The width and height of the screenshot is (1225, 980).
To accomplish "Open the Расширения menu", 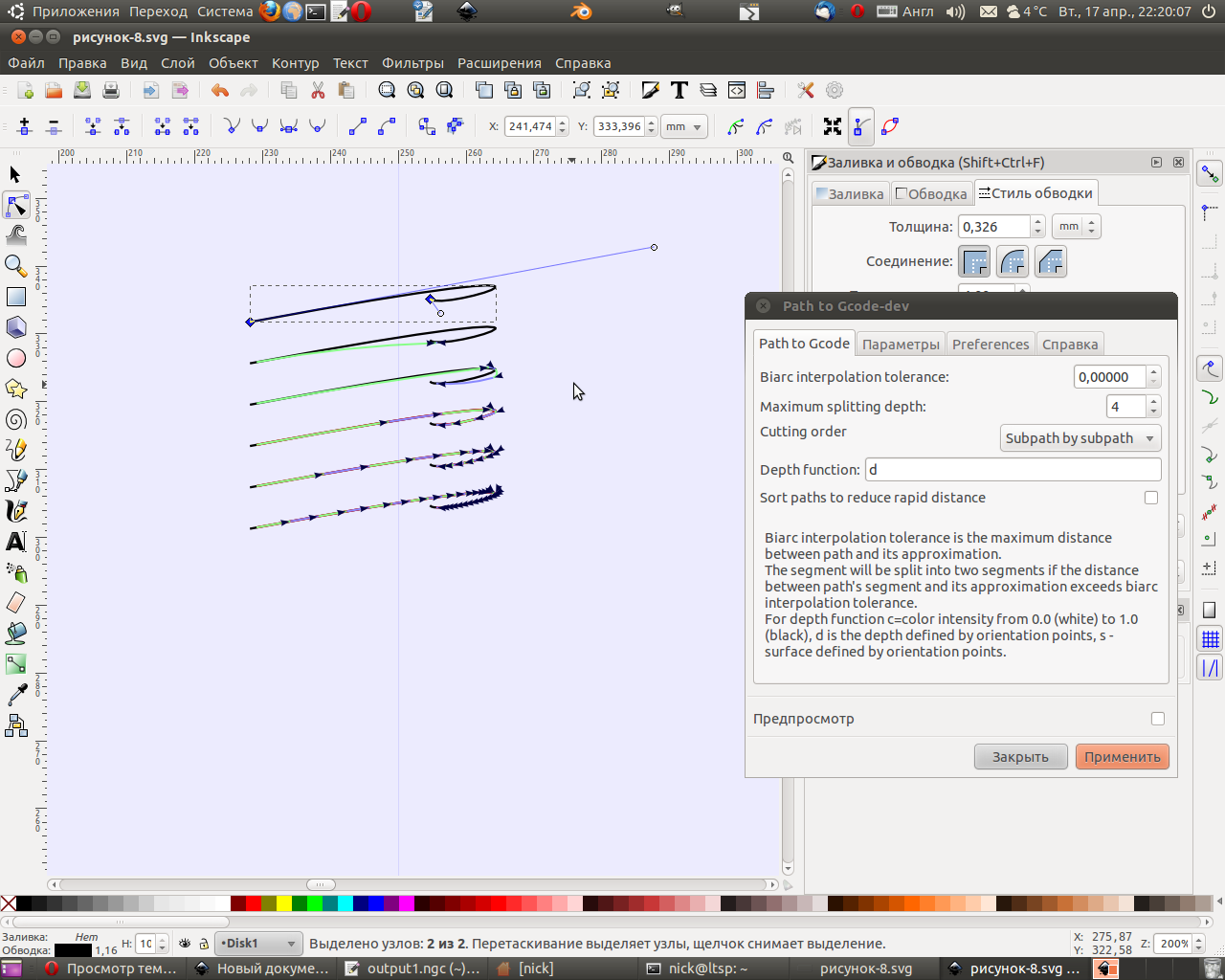I will pyautogui.click(x=499, y=63).
